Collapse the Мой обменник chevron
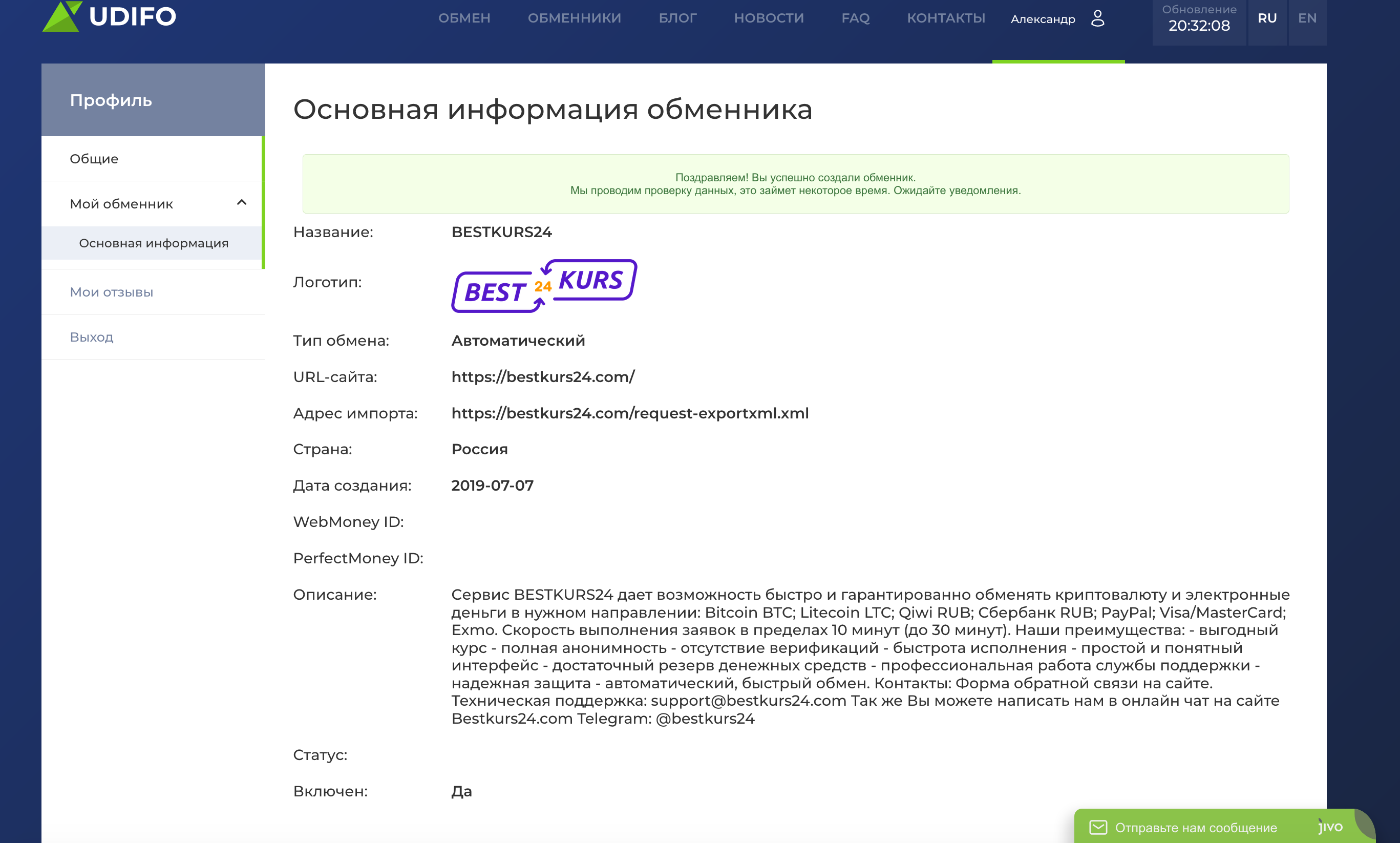 [x=241, y=203]
